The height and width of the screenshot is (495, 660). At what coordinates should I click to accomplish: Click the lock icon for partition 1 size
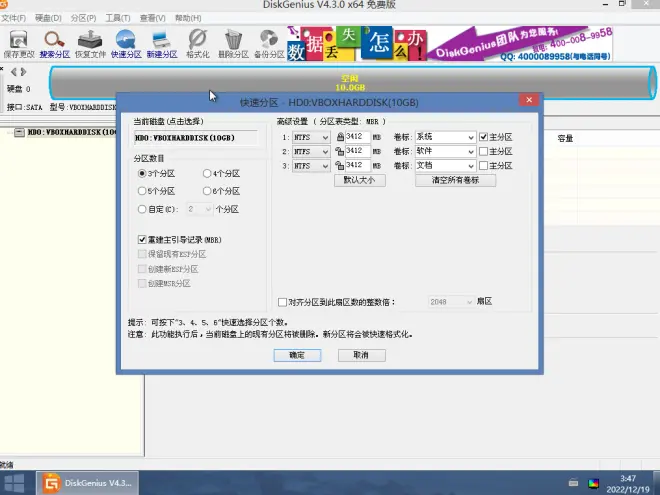340,137
